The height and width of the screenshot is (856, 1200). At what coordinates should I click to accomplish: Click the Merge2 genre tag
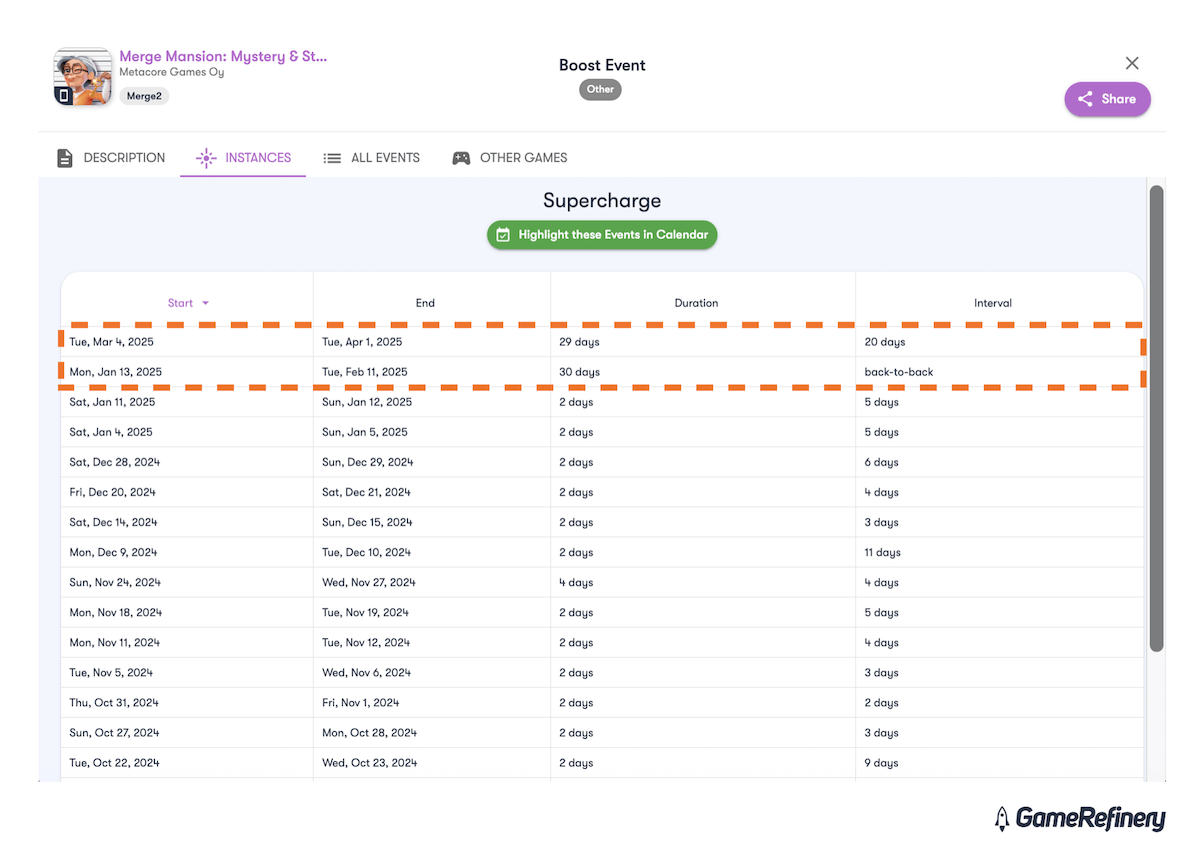tap(144, 96)
